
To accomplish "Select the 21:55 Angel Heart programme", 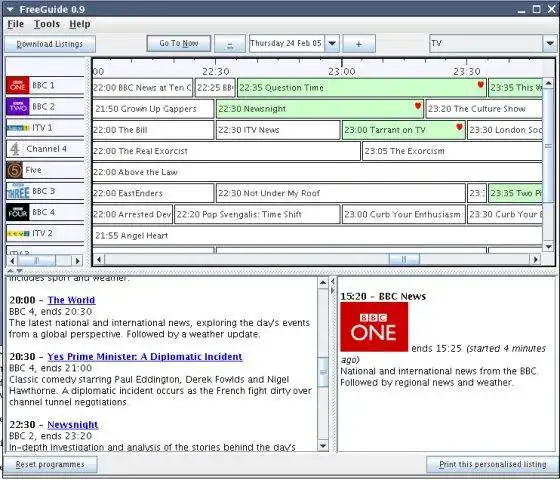I will point(318,235).
